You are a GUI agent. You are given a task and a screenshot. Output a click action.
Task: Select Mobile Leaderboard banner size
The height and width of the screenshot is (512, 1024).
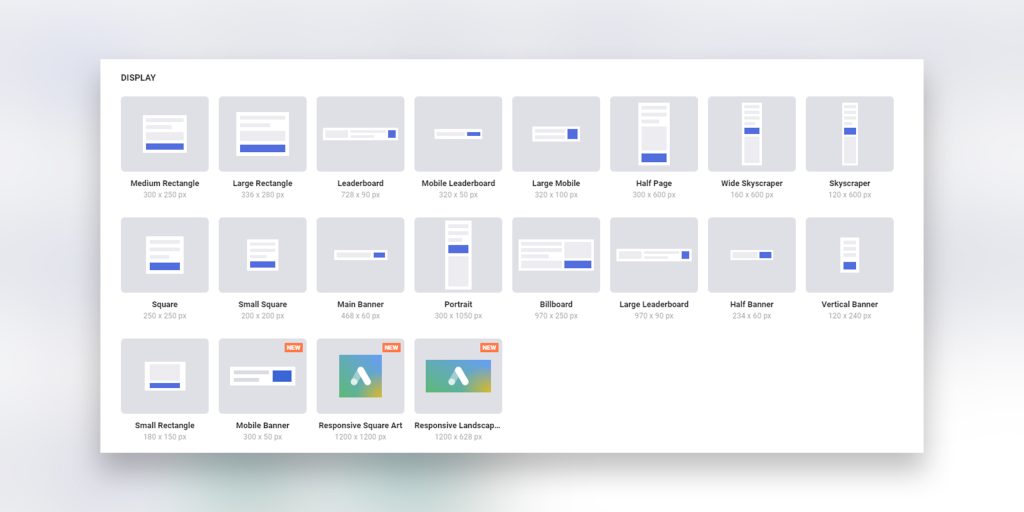pyautogui.click(x=458, y=134)
